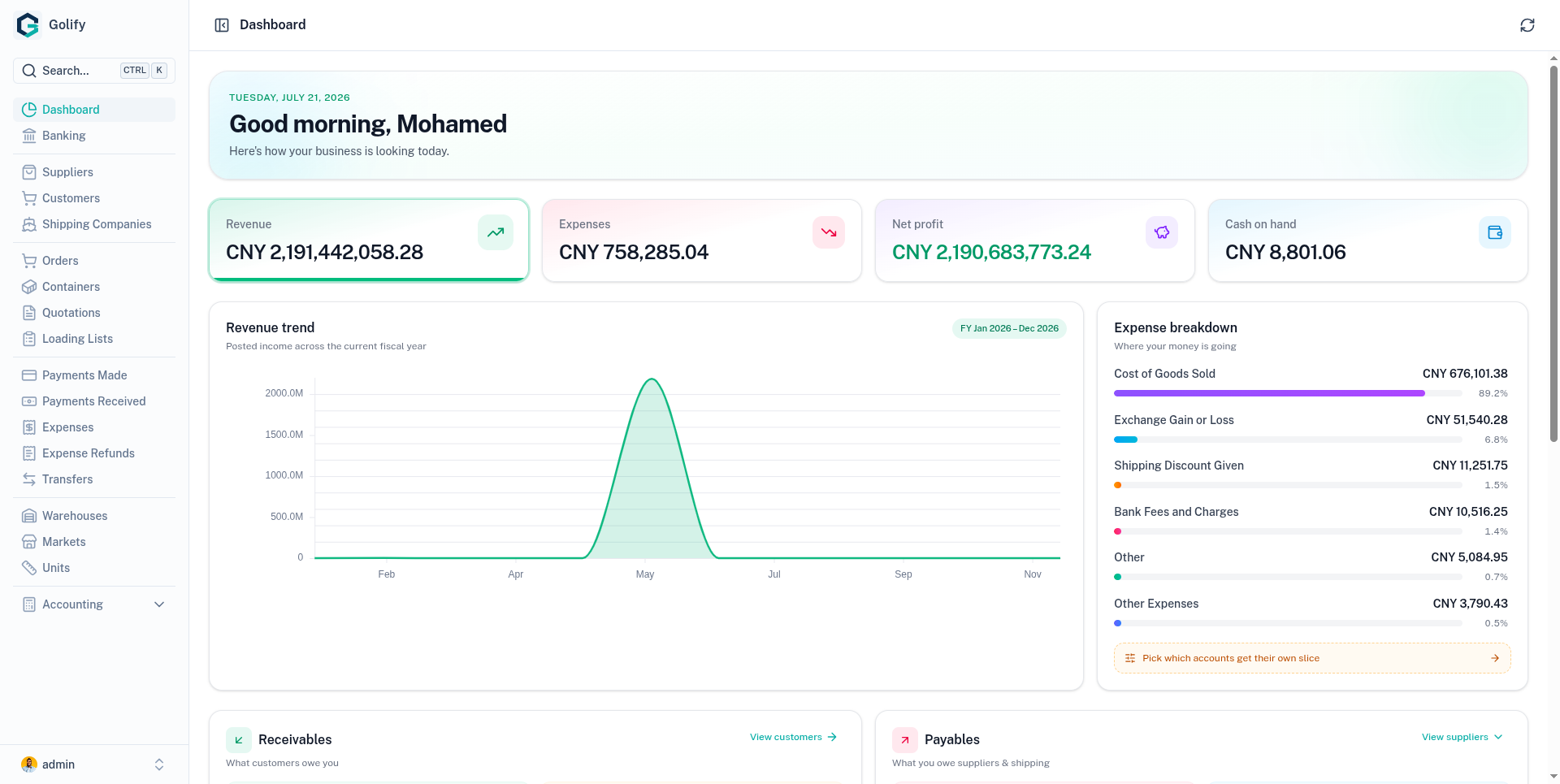Toggle the sidebar collapse icon
This screenshot has height=784, width=1560.
point(222,25)
